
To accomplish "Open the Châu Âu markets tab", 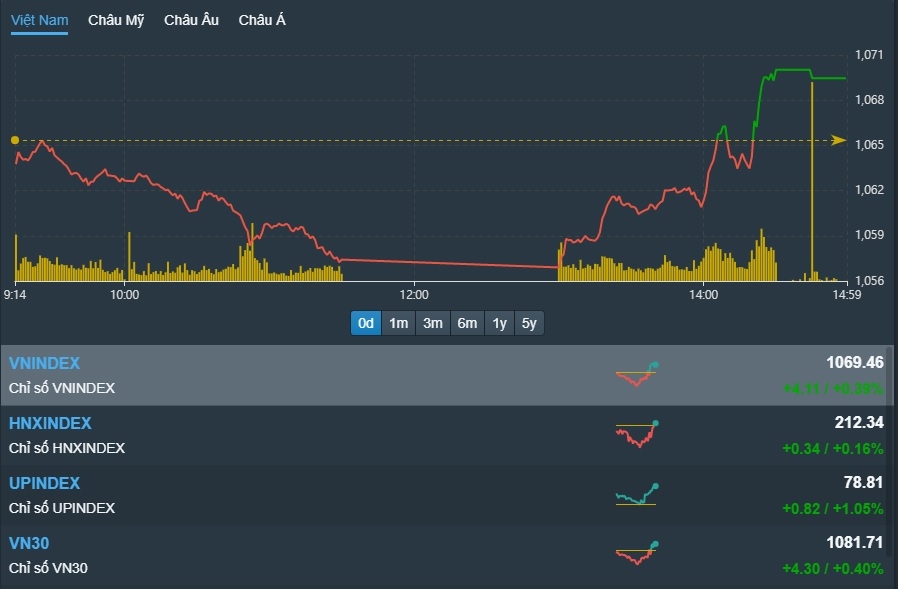I will 191,20.
